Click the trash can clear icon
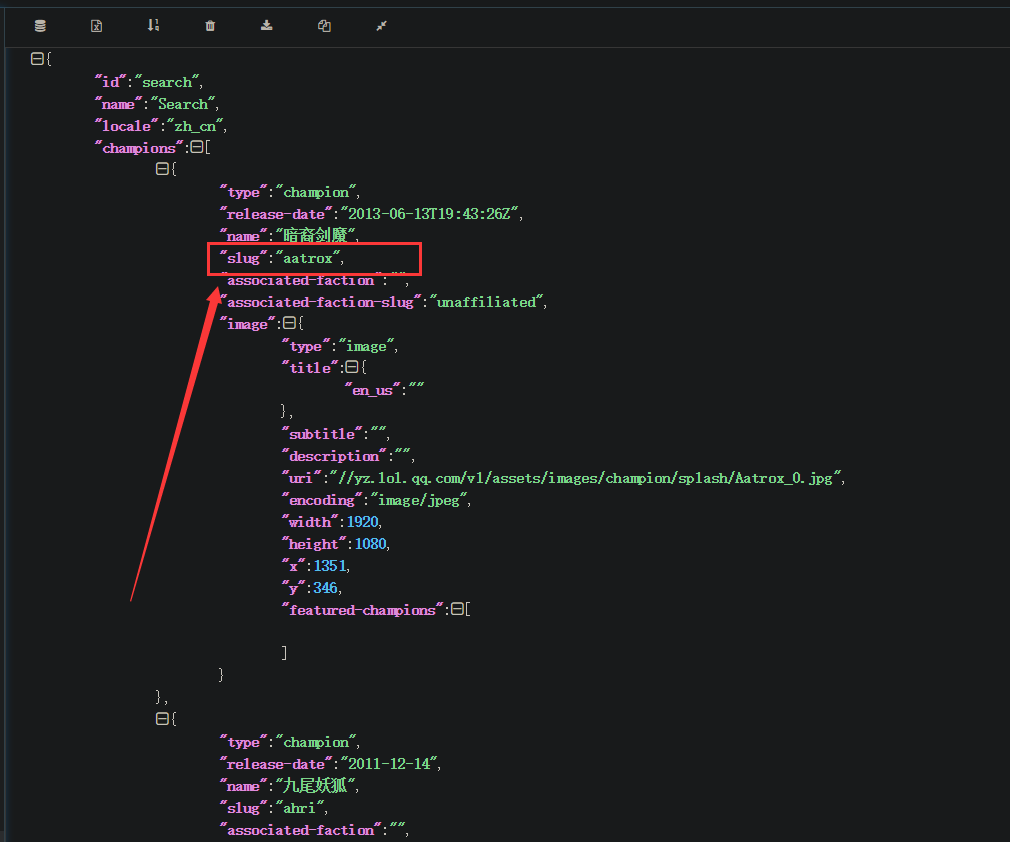The width and height of the screenshot is (1010, 842). click(210, 26)
